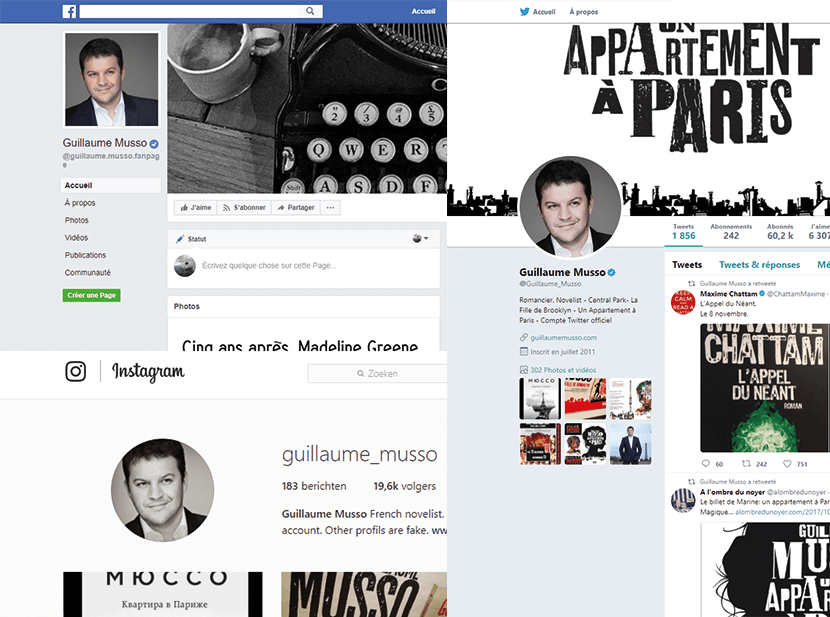The width and height of the screenshot is (830, 617).
Task: Open Publications in the Facebook sidebar
Action: (85, 255)
